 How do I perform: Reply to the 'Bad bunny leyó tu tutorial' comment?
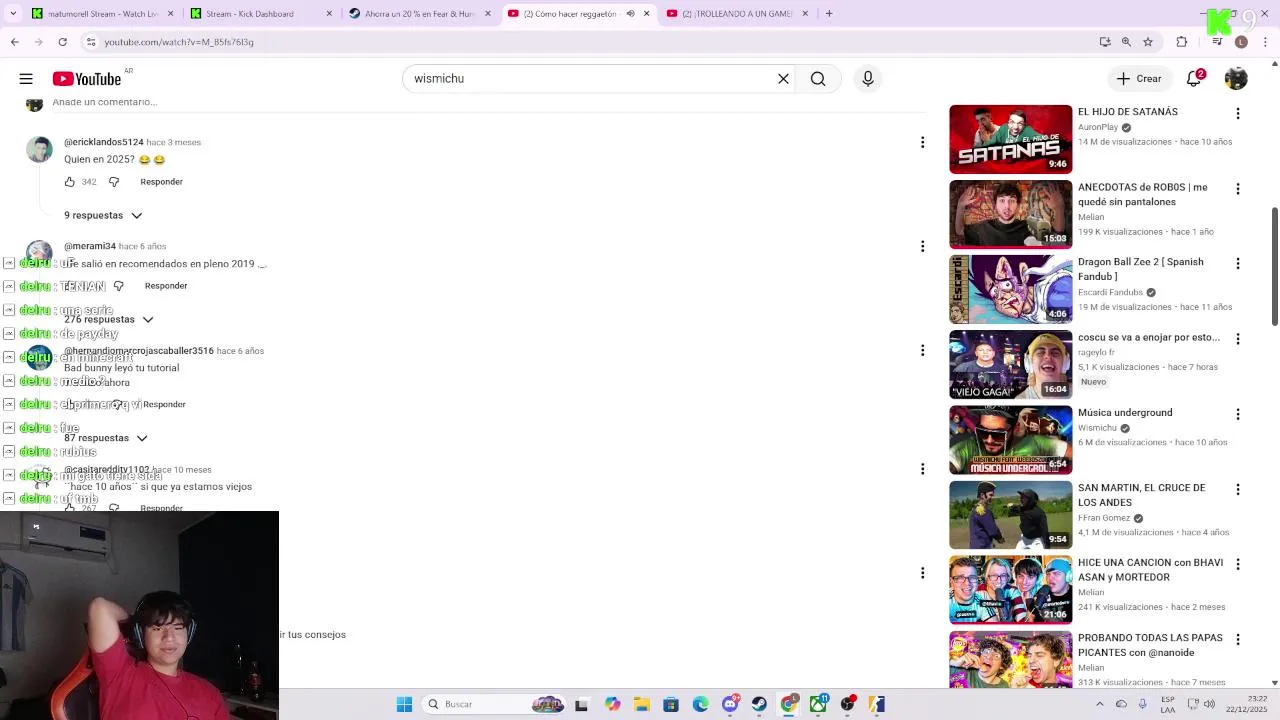pos(164,405)
